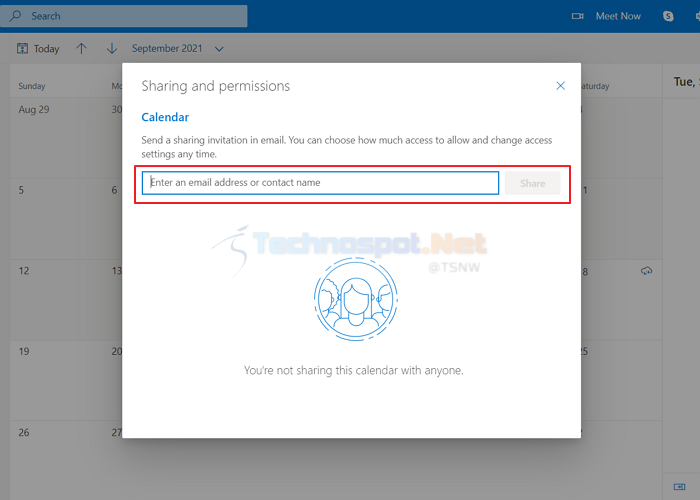Click the September 2021 label
Viewport: 700px width, 500px height.
[167, 48]
